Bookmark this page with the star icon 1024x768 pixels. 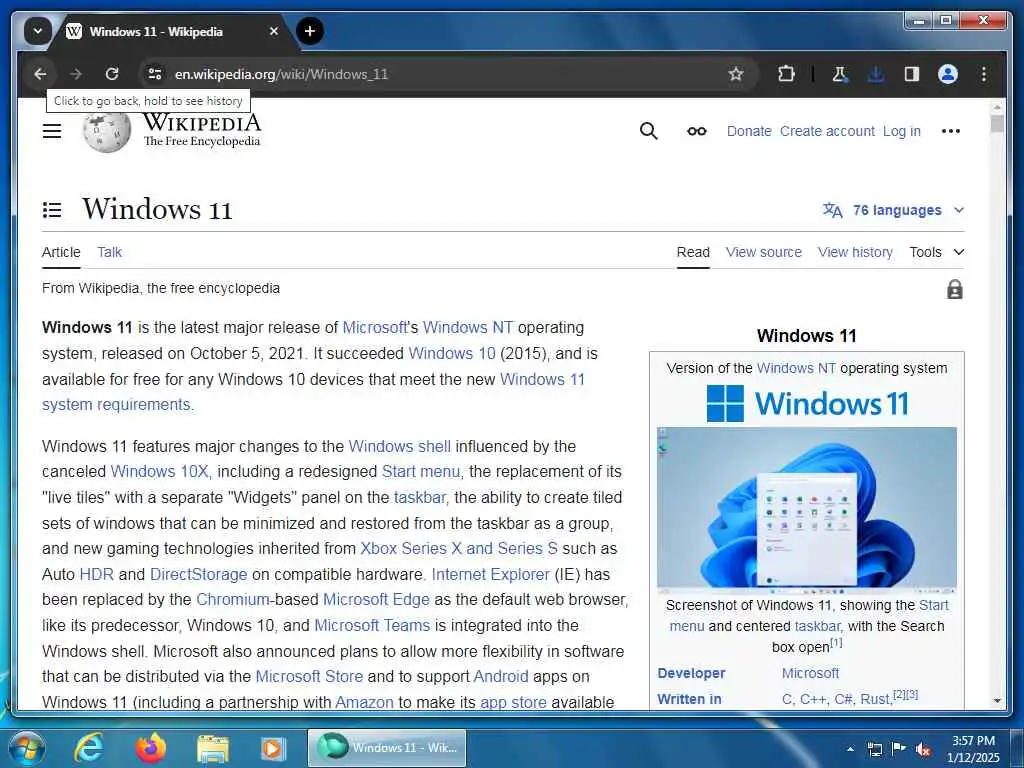(x=736, y=74)
